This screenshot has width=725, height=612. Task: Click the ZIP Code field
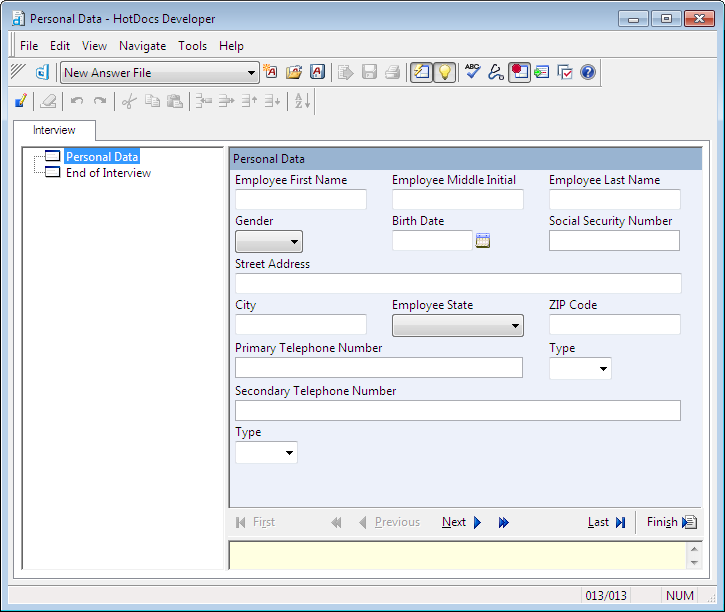pos(614,324)
